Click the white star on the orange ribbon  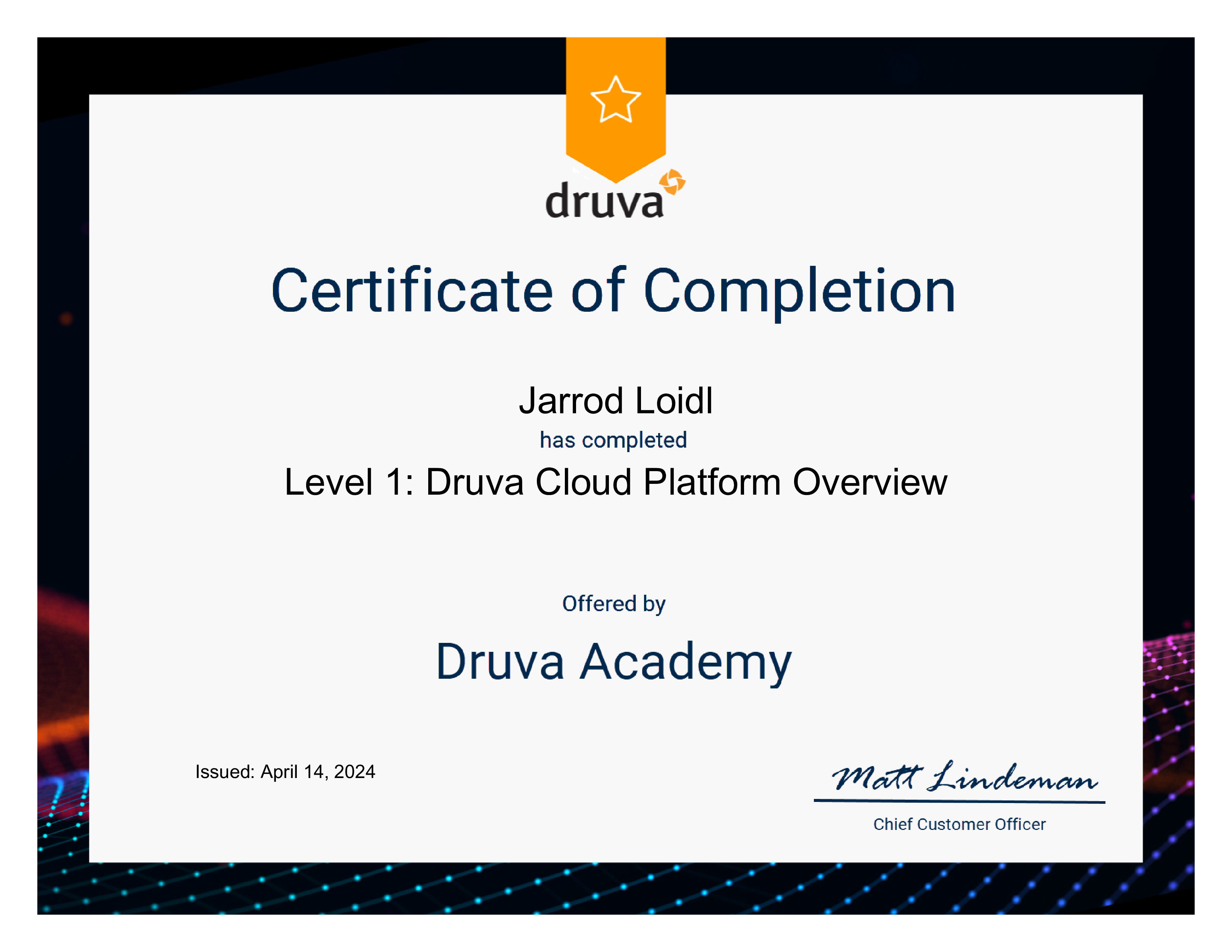click(615, 99)
